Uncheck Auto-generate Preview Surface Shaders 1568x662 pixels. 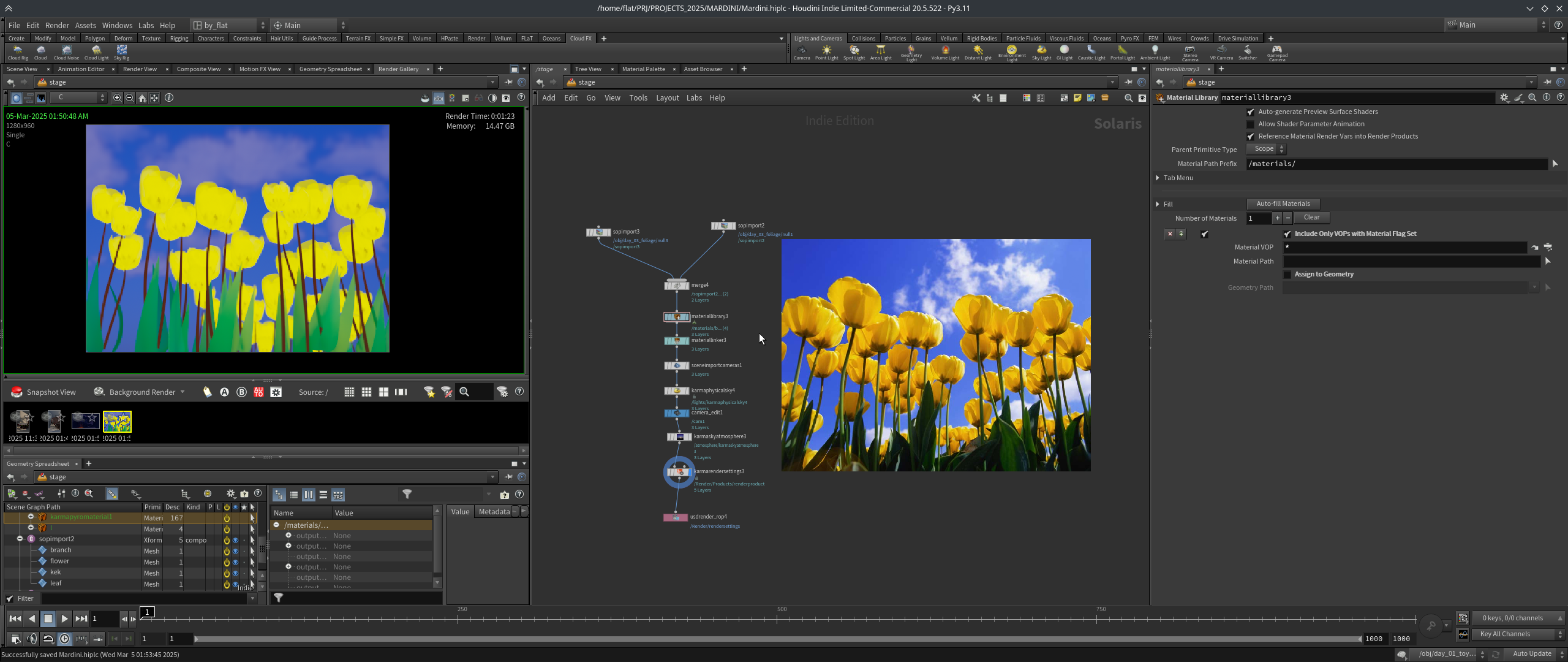point(1251,112)
